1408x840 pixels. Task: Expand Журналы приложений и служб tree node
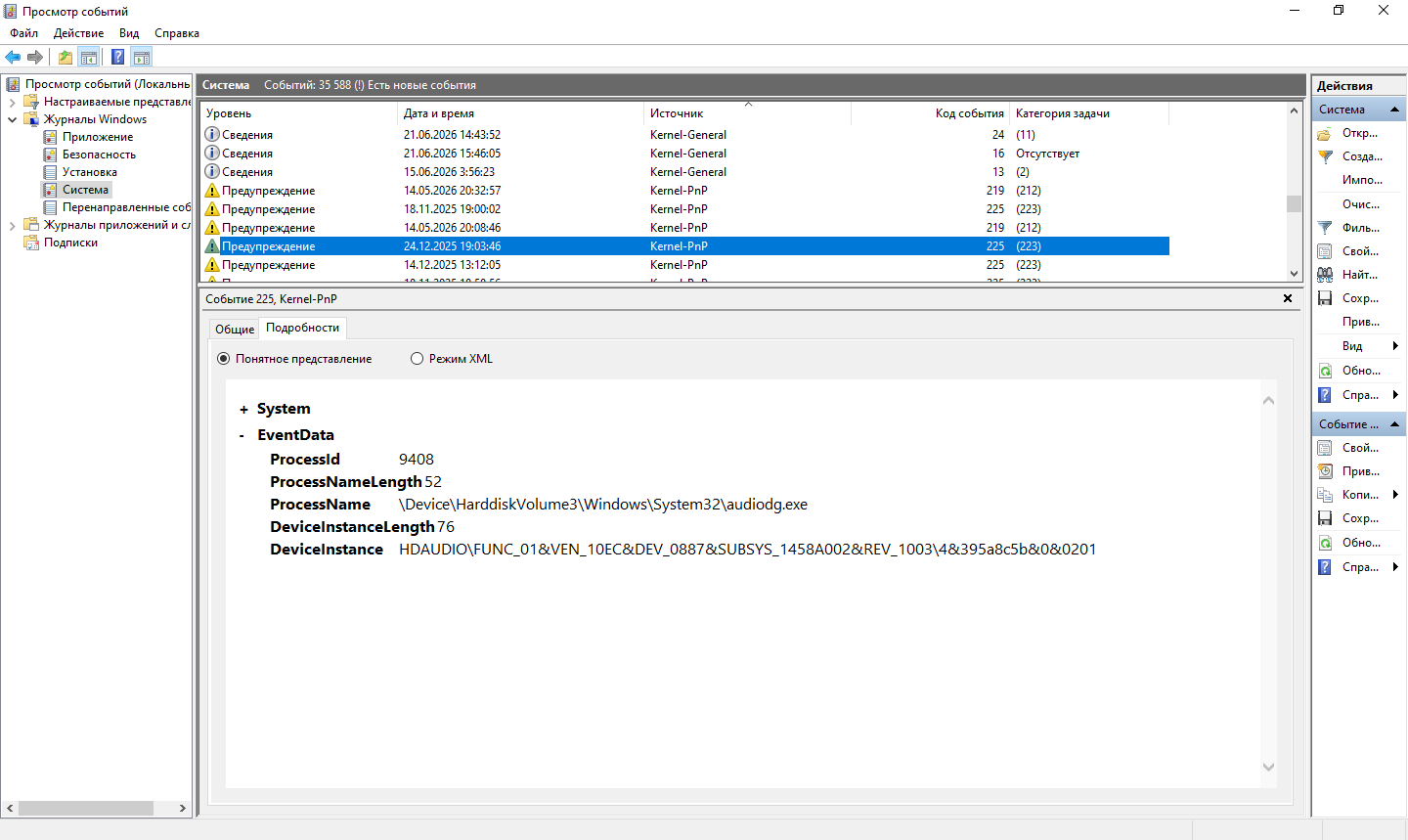tap(12, 225)
